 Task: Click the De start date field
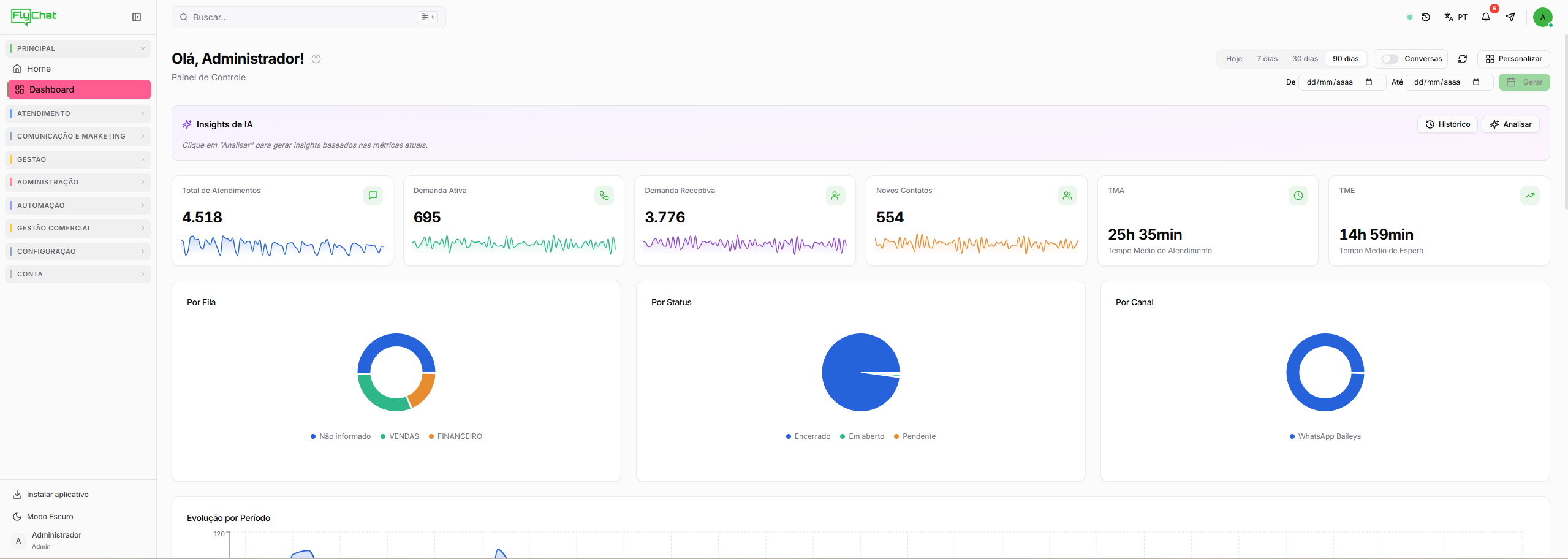click(x=1341, y=82)
